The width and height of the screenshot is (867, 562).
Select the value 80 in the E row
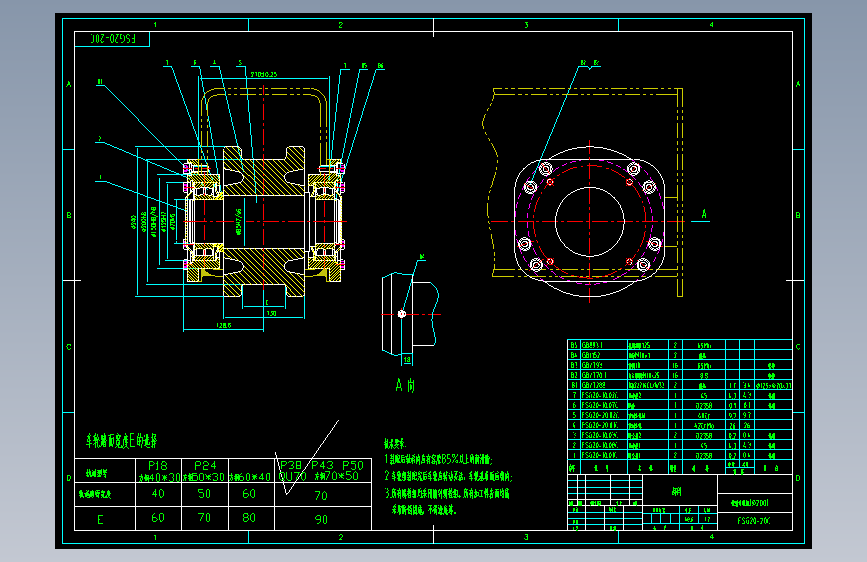pyautogui.click(x=249, y=518)
